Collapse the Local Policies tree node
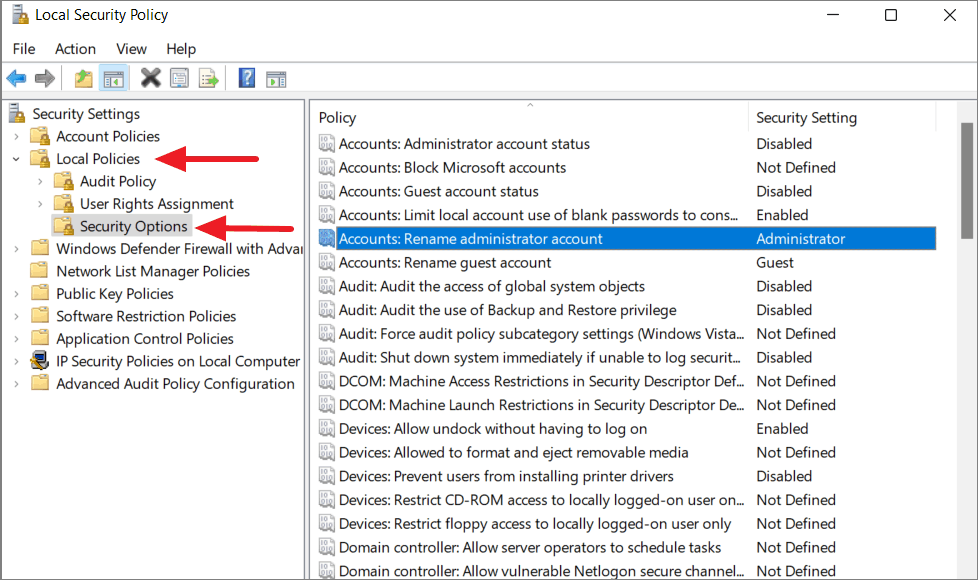 pyautogui.click(x=16, y=158)
